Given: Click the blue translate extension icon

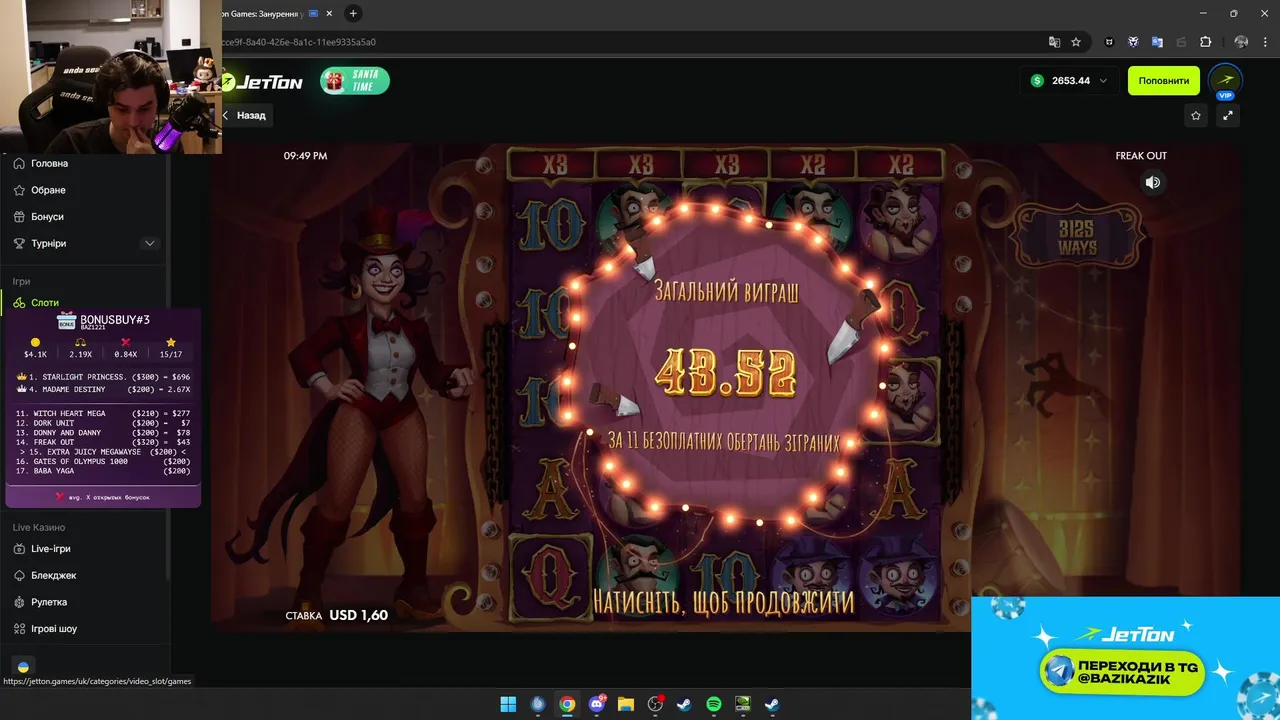Looking at the screenshot, I should (x=1157, y=42).
